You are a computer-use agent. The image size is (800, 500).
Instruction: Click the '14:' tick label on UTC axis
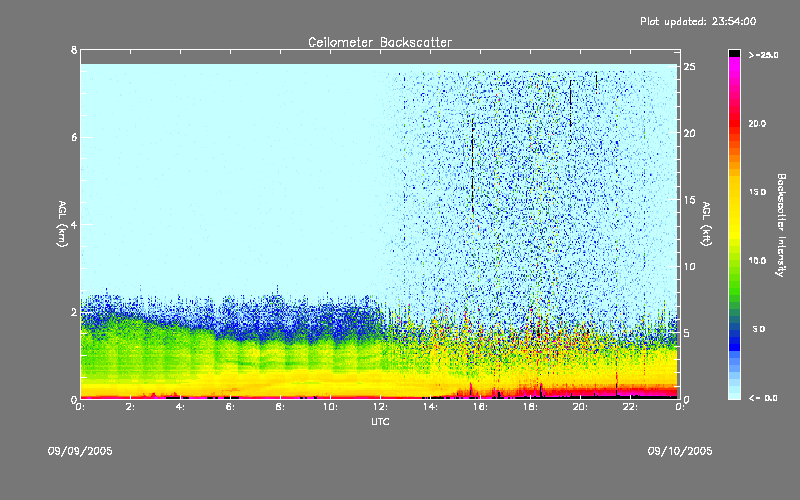point(430,407)
